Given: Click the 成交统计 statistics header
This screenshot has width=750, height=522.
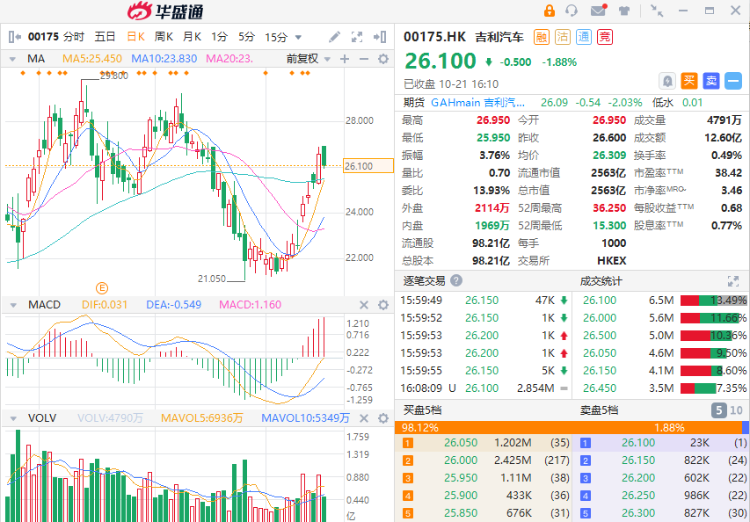Looking at the screenshot, I should tap(601, 281).
